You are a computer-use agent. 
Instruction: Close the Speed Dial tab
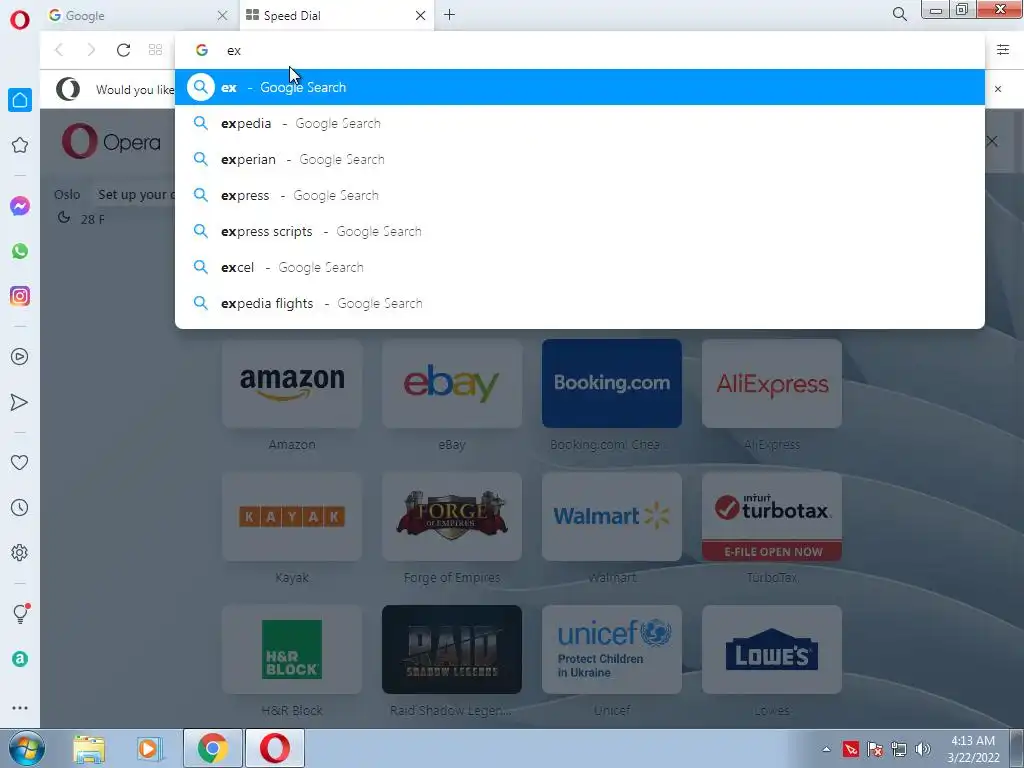(x=421, y=15)
